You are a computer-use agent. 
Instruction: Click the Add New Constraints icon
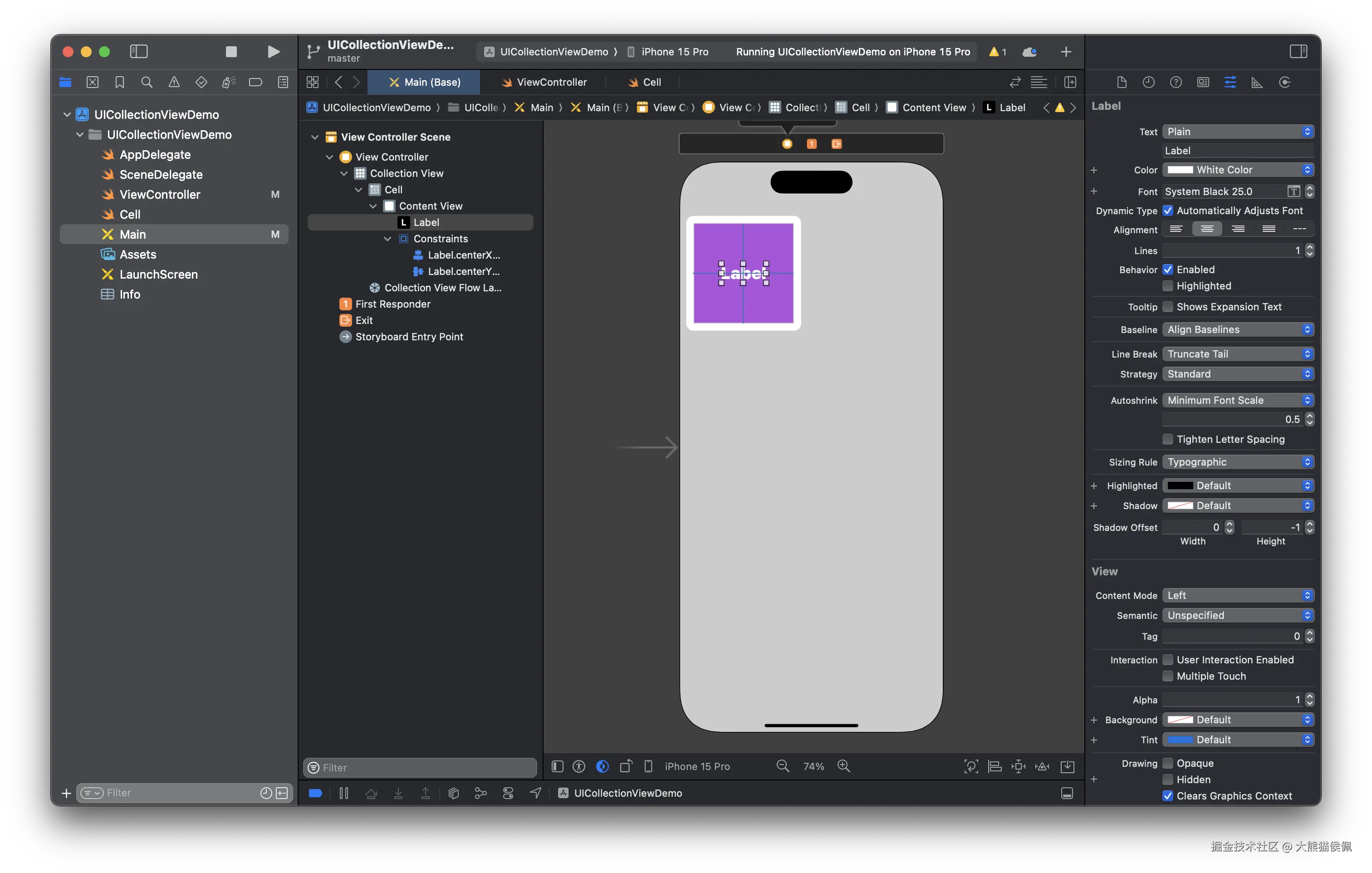click(1018, 766)
